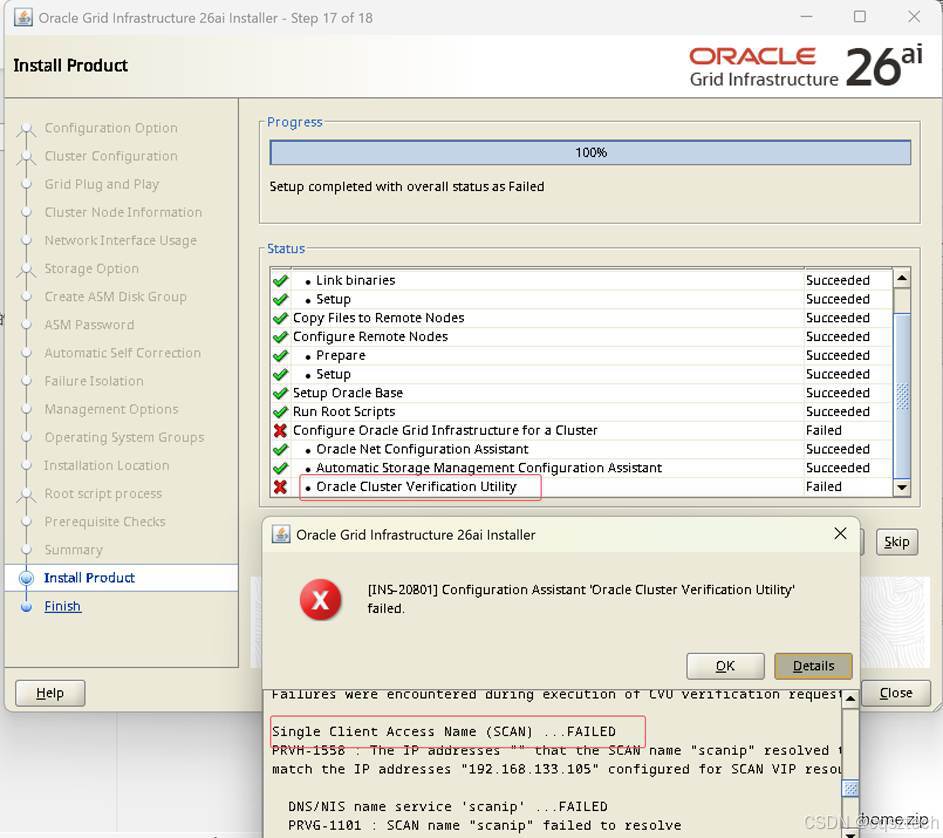Select Automatic Self Correction step
Image resolution: width=943 pixels, height=838 pixels.
[x=122, y=353]
